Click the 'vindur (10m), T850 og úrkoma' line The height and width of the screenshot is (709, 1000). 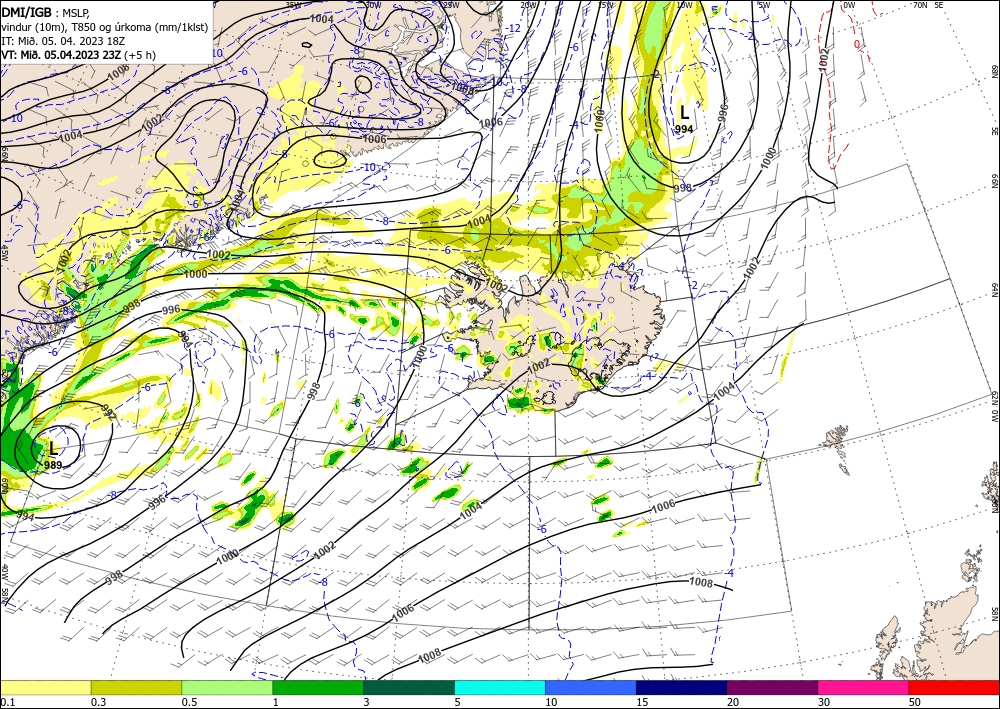(104, 26)
